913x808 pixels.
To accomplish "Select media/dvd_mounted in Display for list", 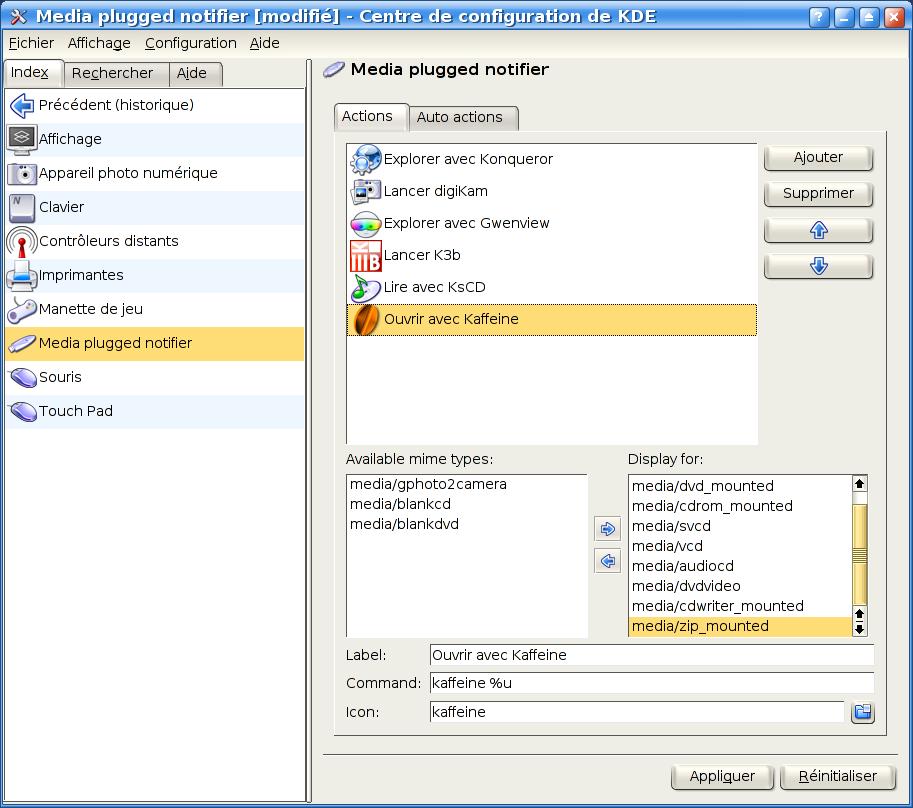I will click(x=703, y=486).
